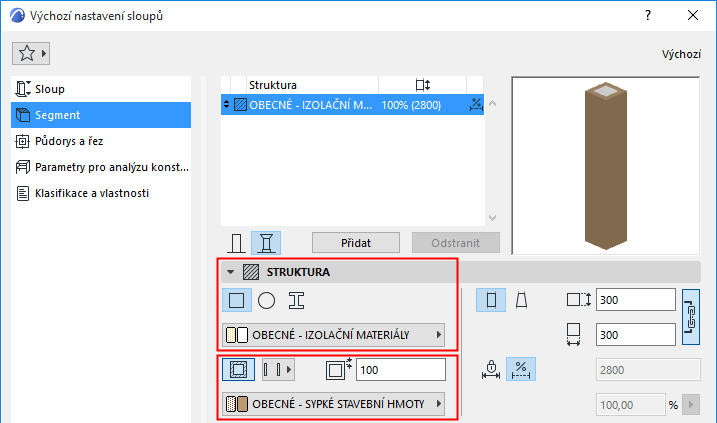The width and height of the screenshot is (717, 423).
Task: Open OBECNÉ - IZOLAČNÍ MATERIÁLY material dropdown
Action: point(333,335)
